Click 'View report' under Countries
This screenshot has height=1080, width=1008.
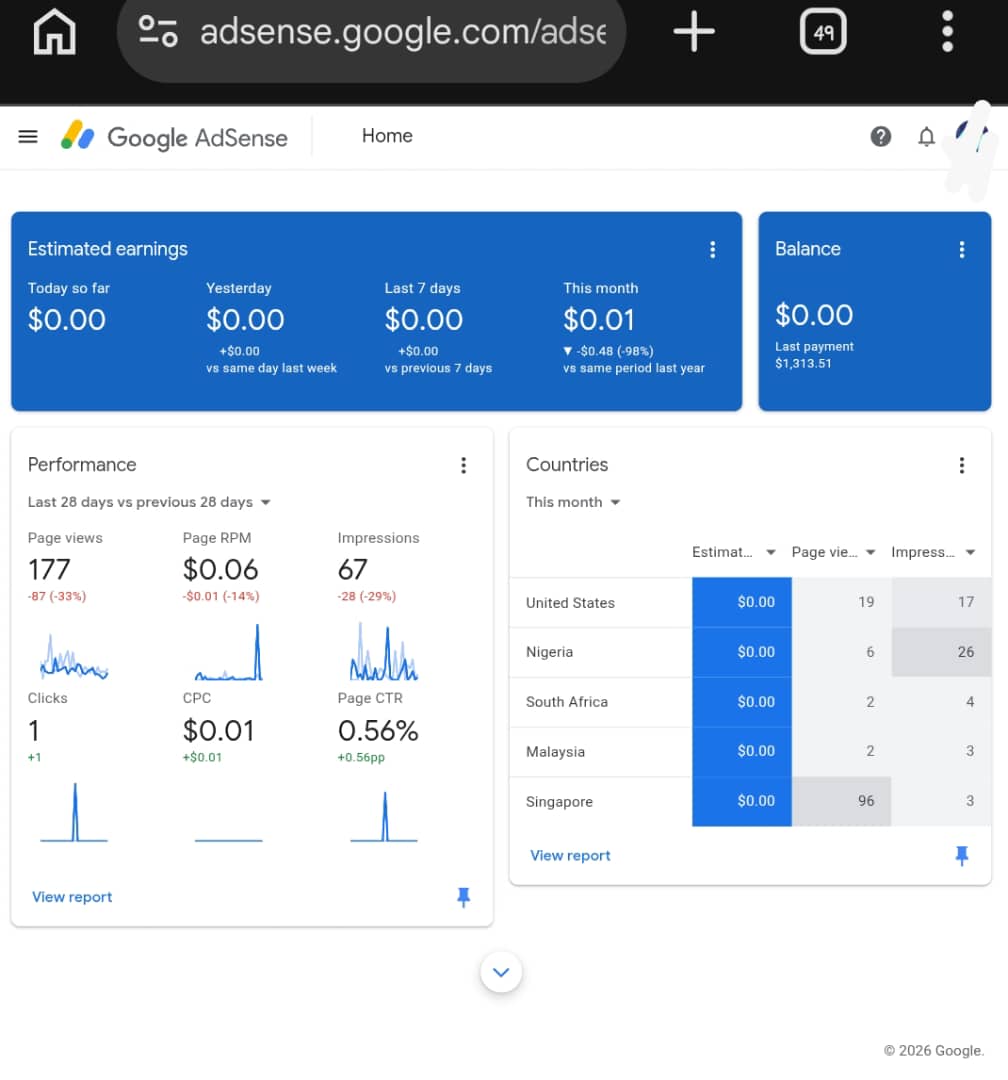(570, 856)
